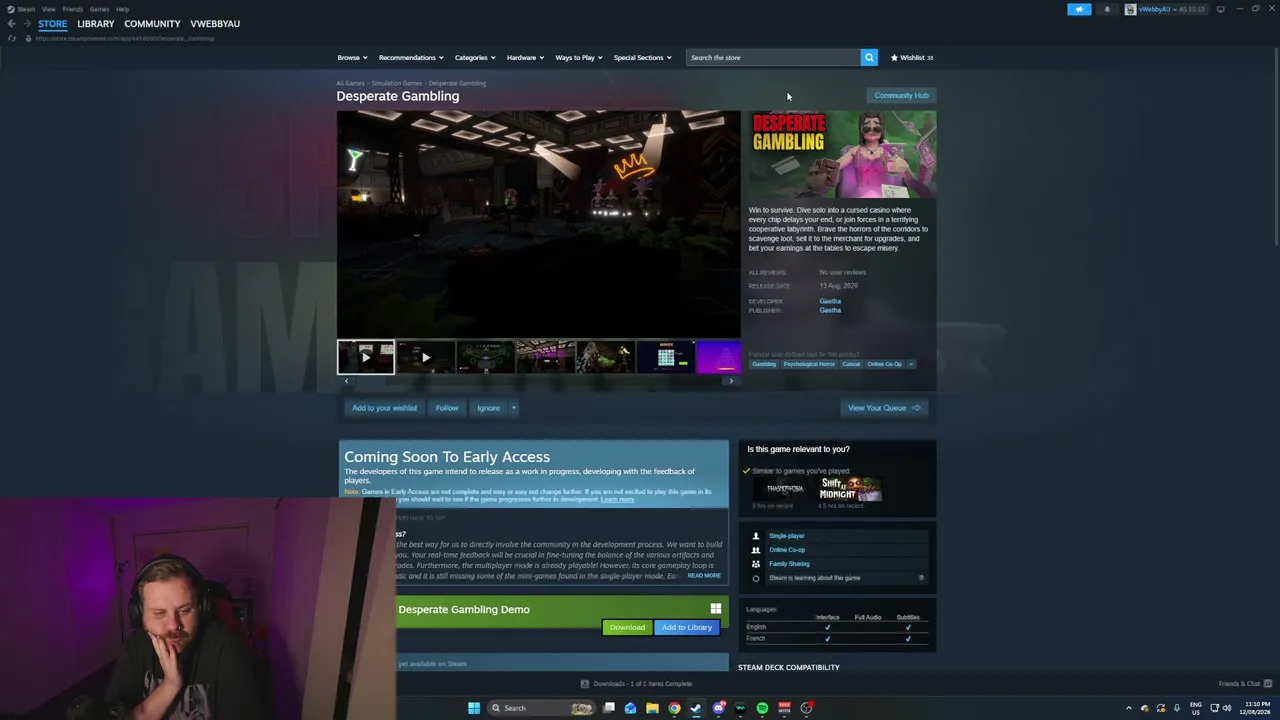Expand more tags with the plus button
The height and width of the screenshot is (720, 1280).
[x=911, y=364]
